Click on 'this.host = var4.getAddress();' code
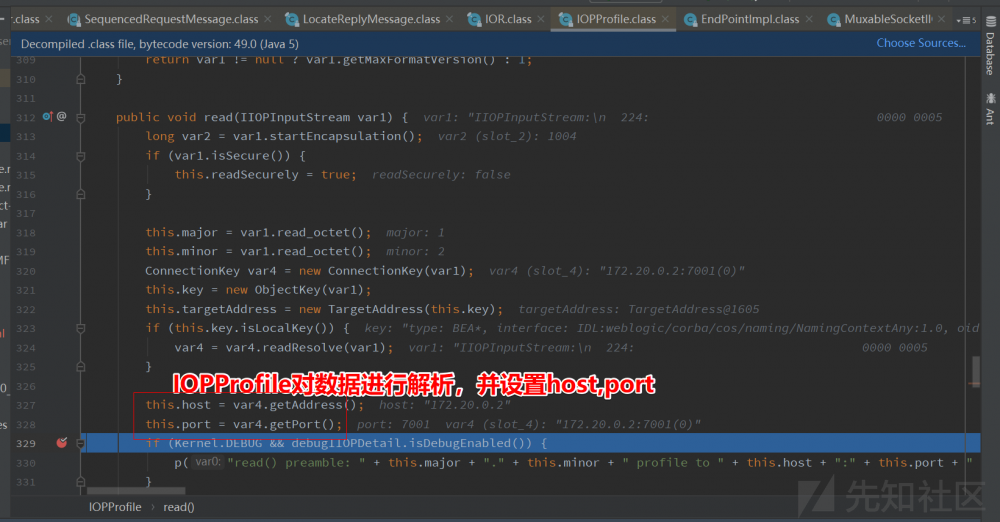The height and width of the screenshot is (522, 1000). pyautogui.click(x=254, y=405)
